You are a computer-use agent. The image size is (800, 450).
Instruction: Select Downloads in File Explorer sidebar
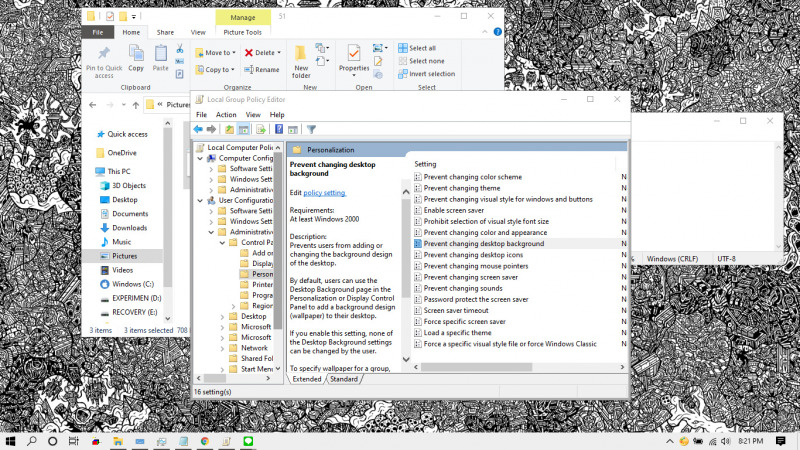coord(130,228)
